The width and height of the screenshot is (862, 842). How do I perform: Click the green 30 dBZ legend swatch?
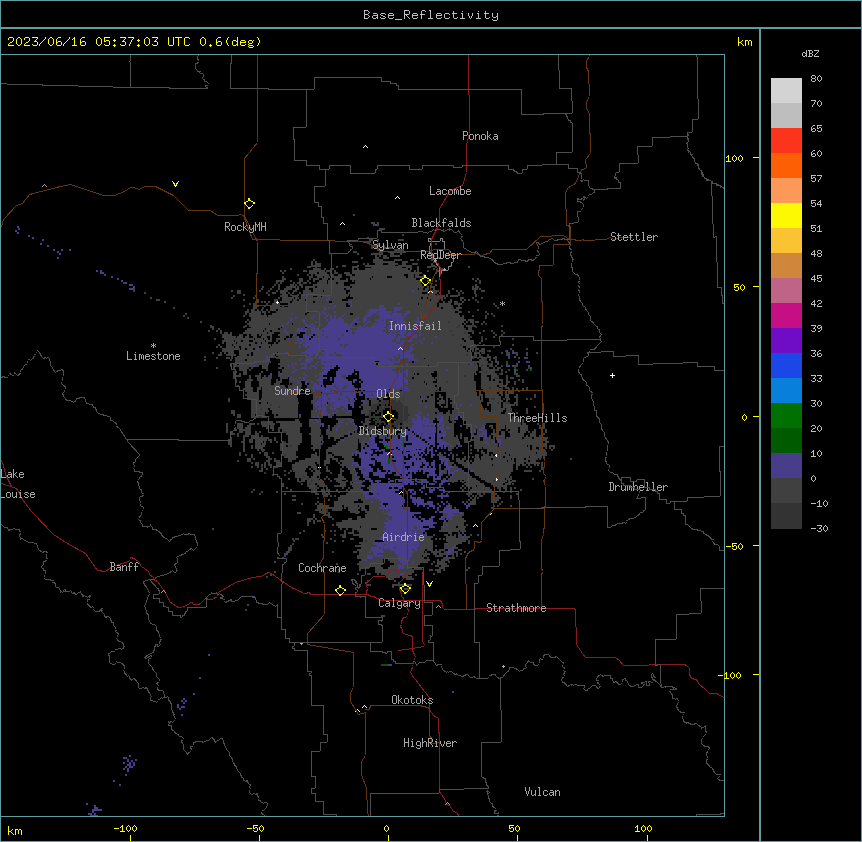pyautogui.click(x=786, y=416)
